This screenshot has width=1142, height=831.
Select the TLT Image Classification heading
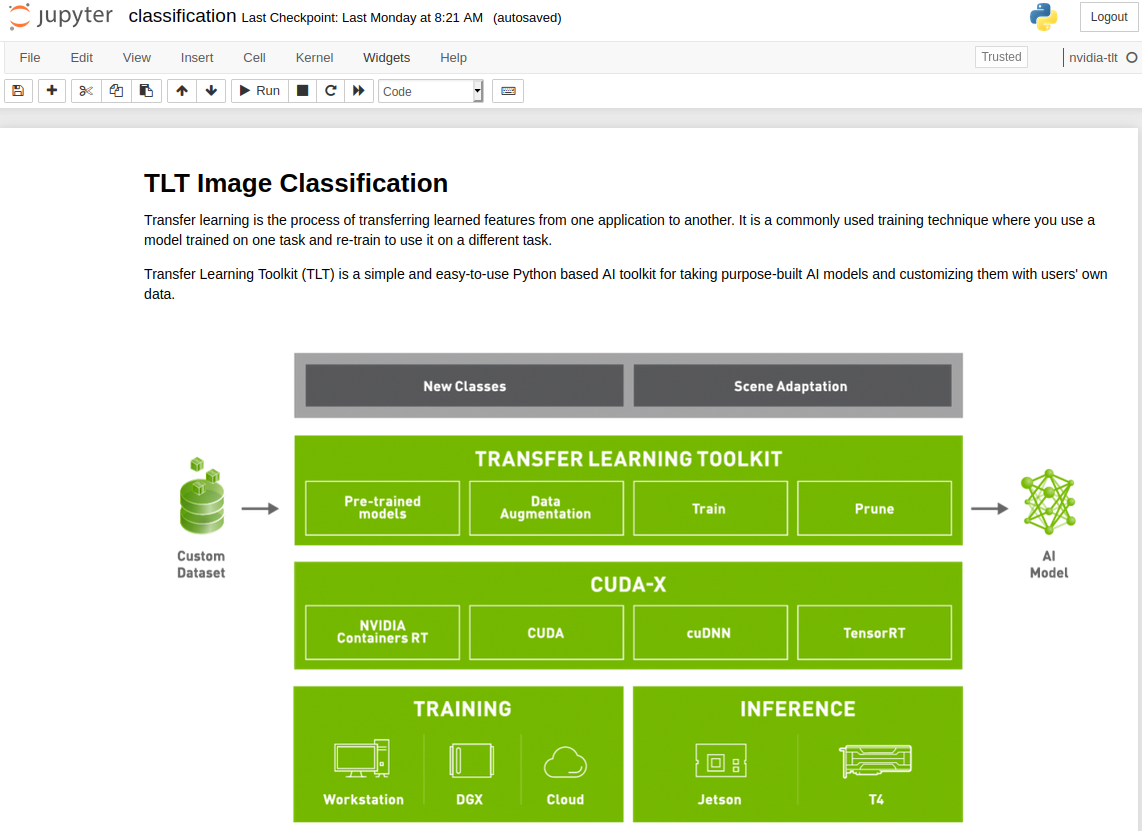point(296,183)
